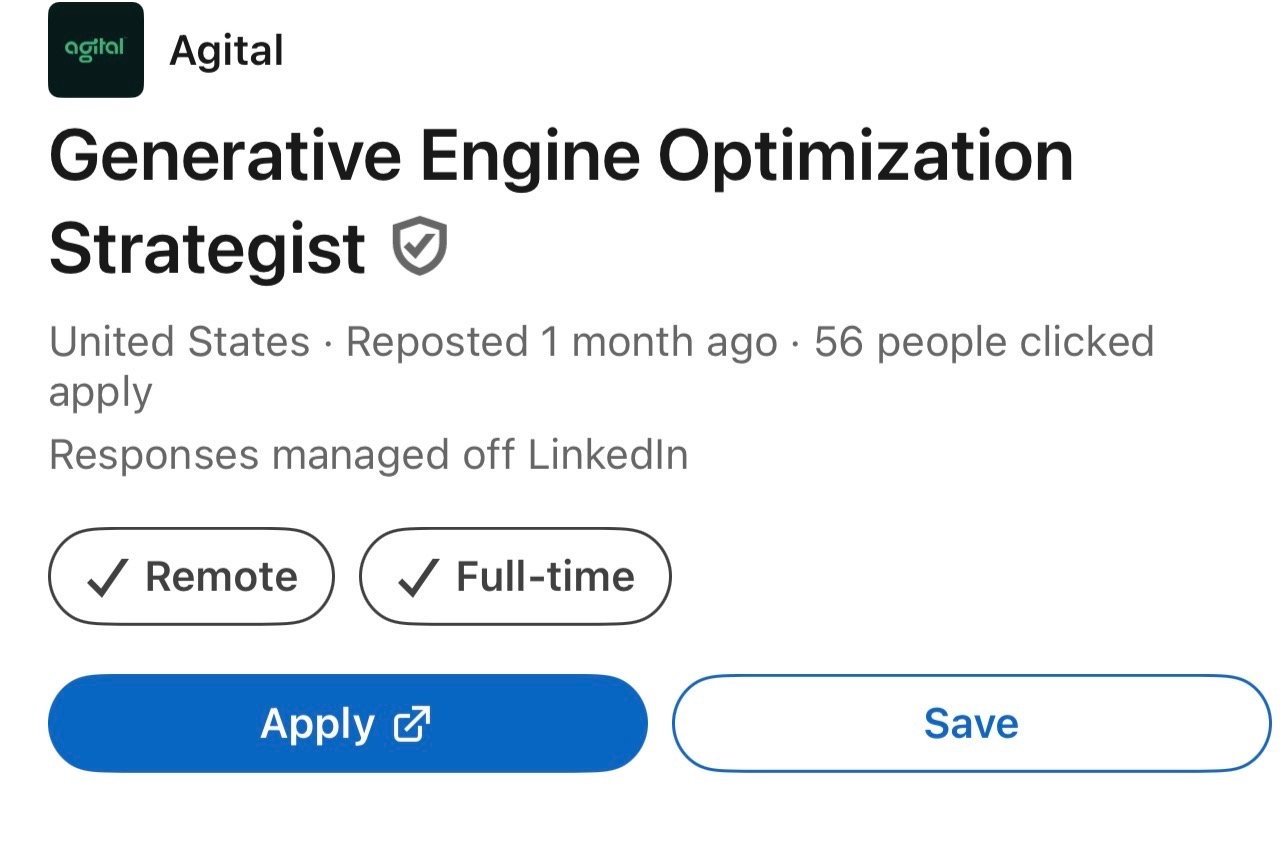
Task: Click the word Optimization in the job title
Action: coord(866,157)
